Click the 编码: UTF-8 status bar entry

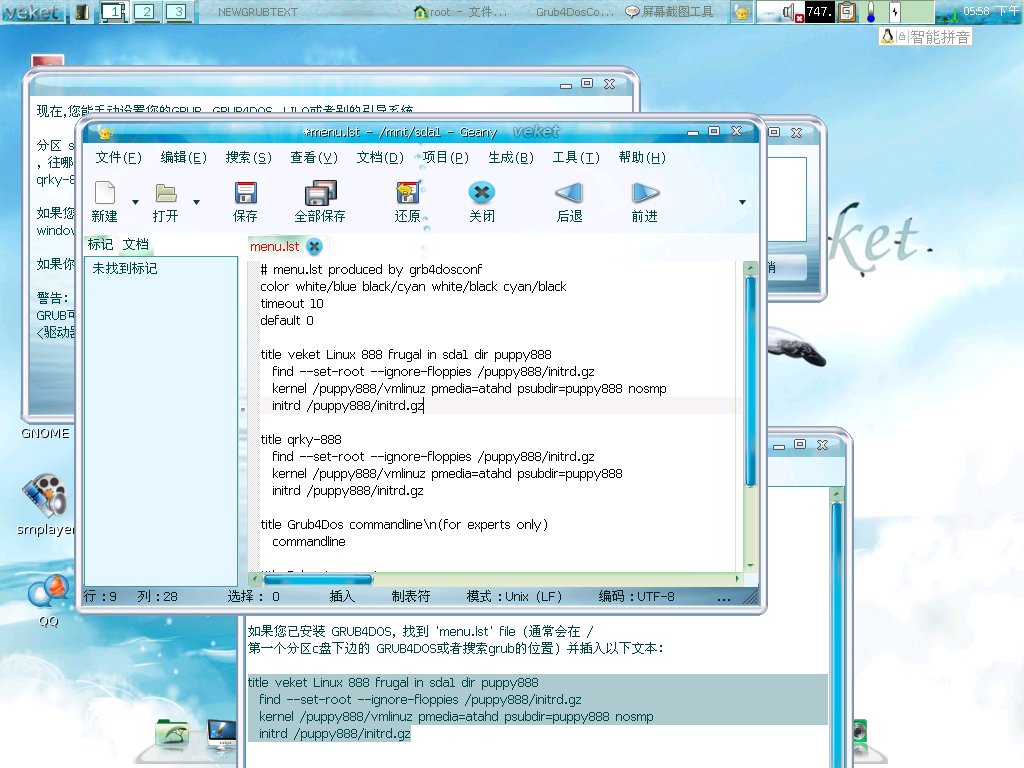(x=637, y=596)
